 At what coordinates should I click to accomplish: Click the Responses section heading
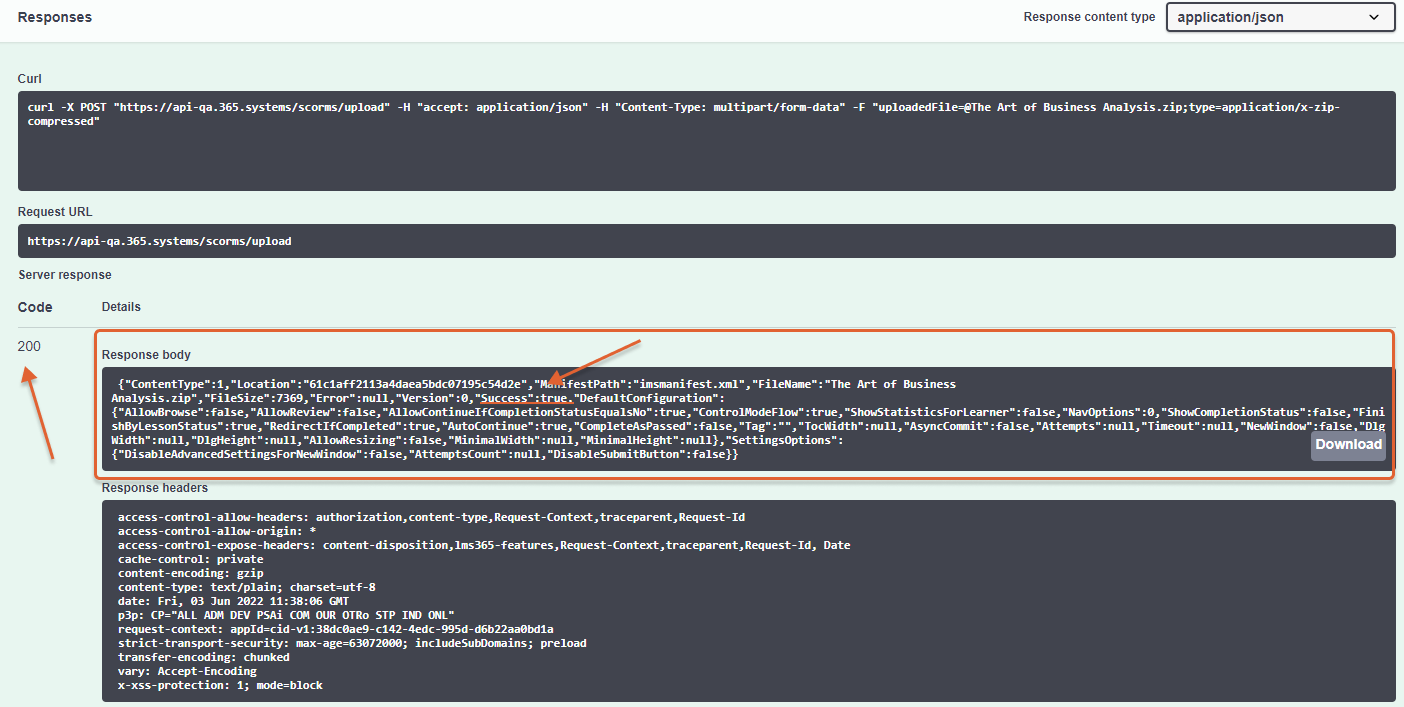coord(55,17)
